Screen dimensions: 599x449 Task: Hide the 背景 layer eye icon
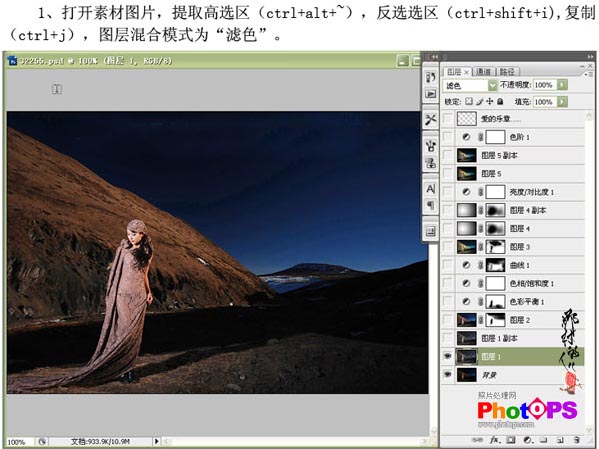(x=448, y=374)
